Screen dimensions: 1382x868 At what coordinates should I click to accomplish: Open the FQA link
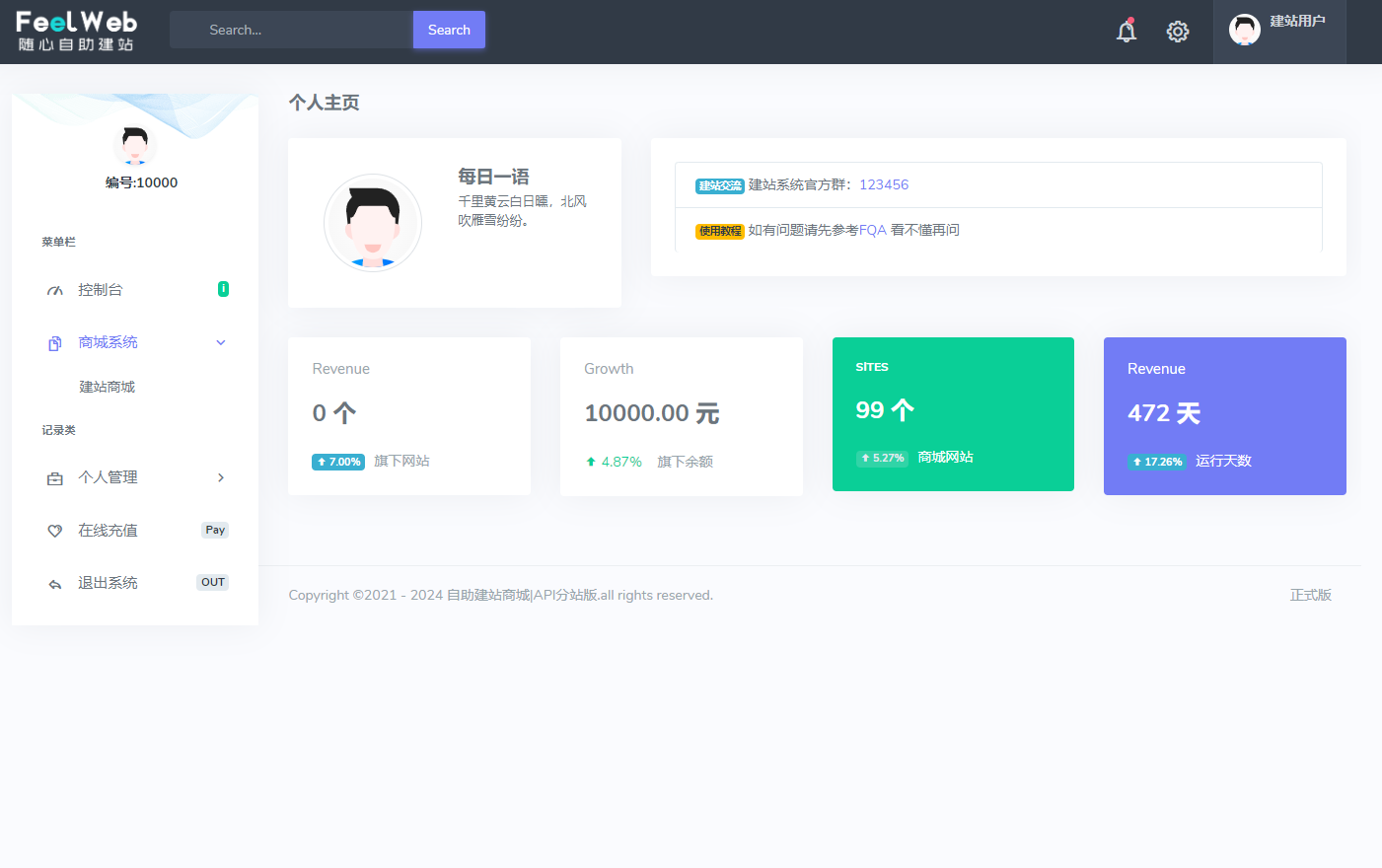click(872, 230)
